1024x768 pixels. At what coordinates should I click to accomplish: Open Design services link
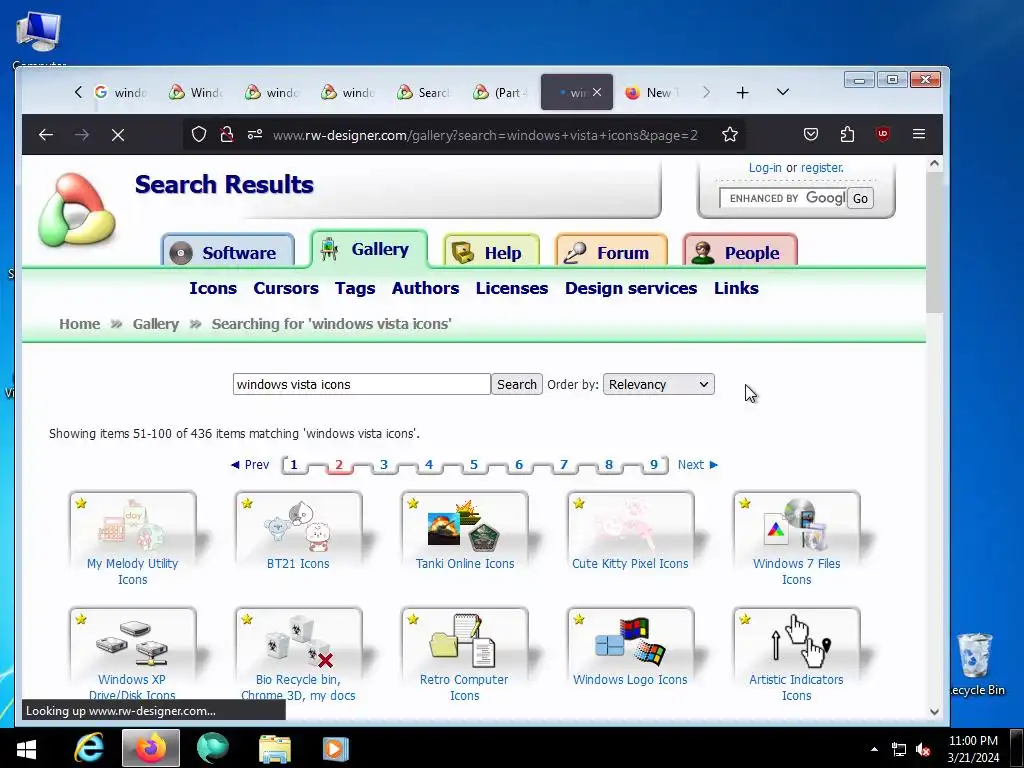631,288
